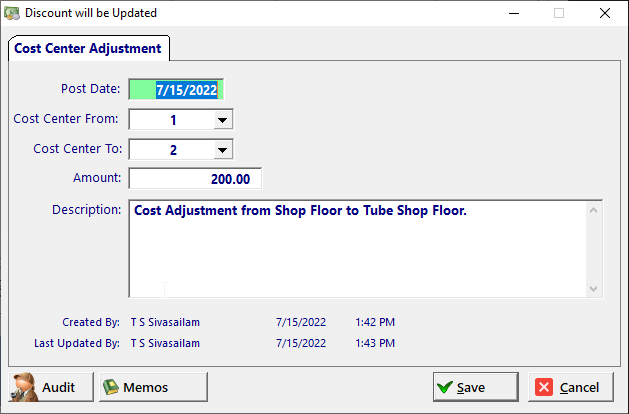This screenshot has height=414, width=629.
Task: Click the Audit detective icon
Action: pyautogui.click(x=24, y=387)
